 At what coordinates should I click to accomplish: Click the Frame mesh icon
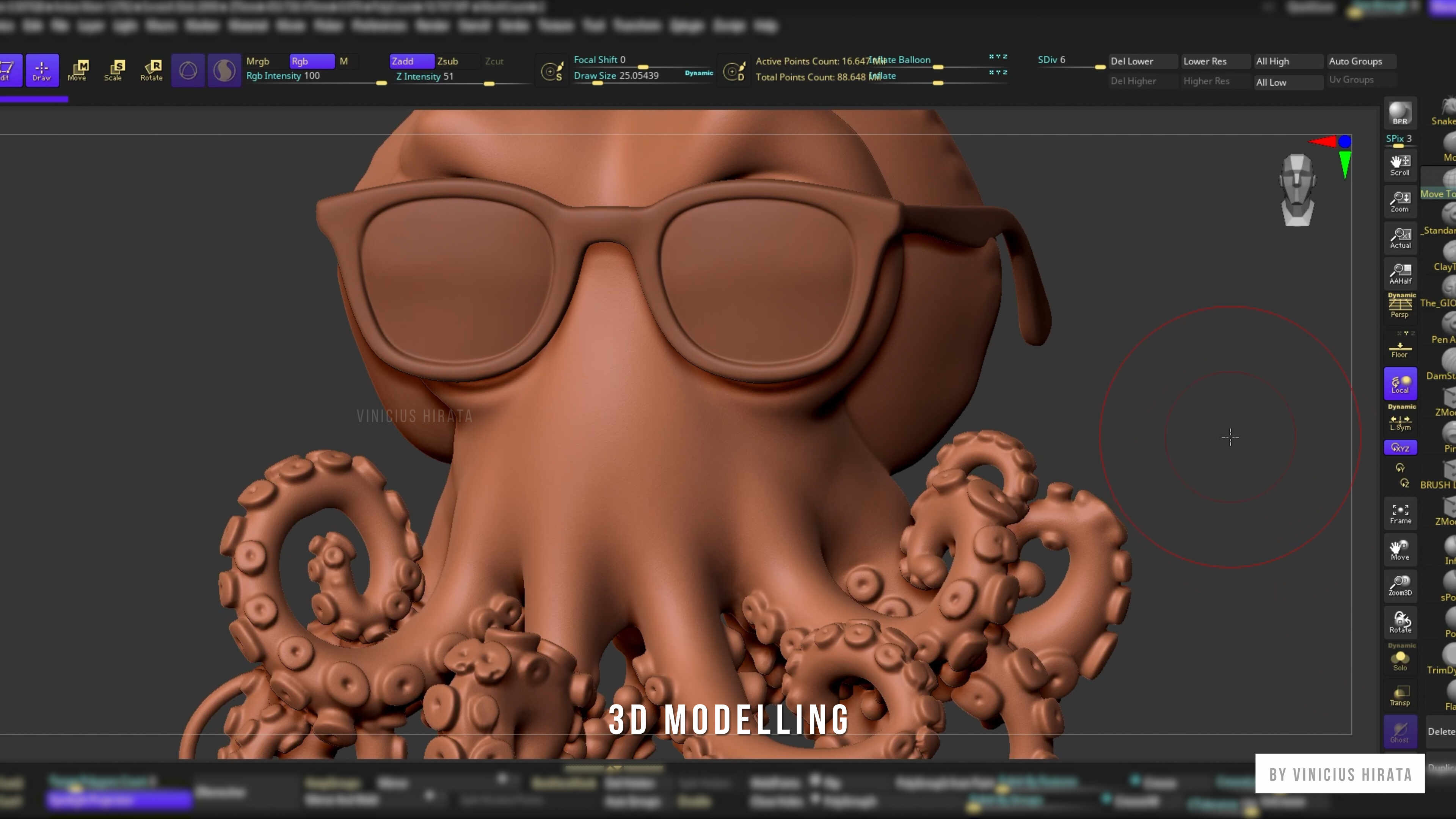(x=1400, y=513)
